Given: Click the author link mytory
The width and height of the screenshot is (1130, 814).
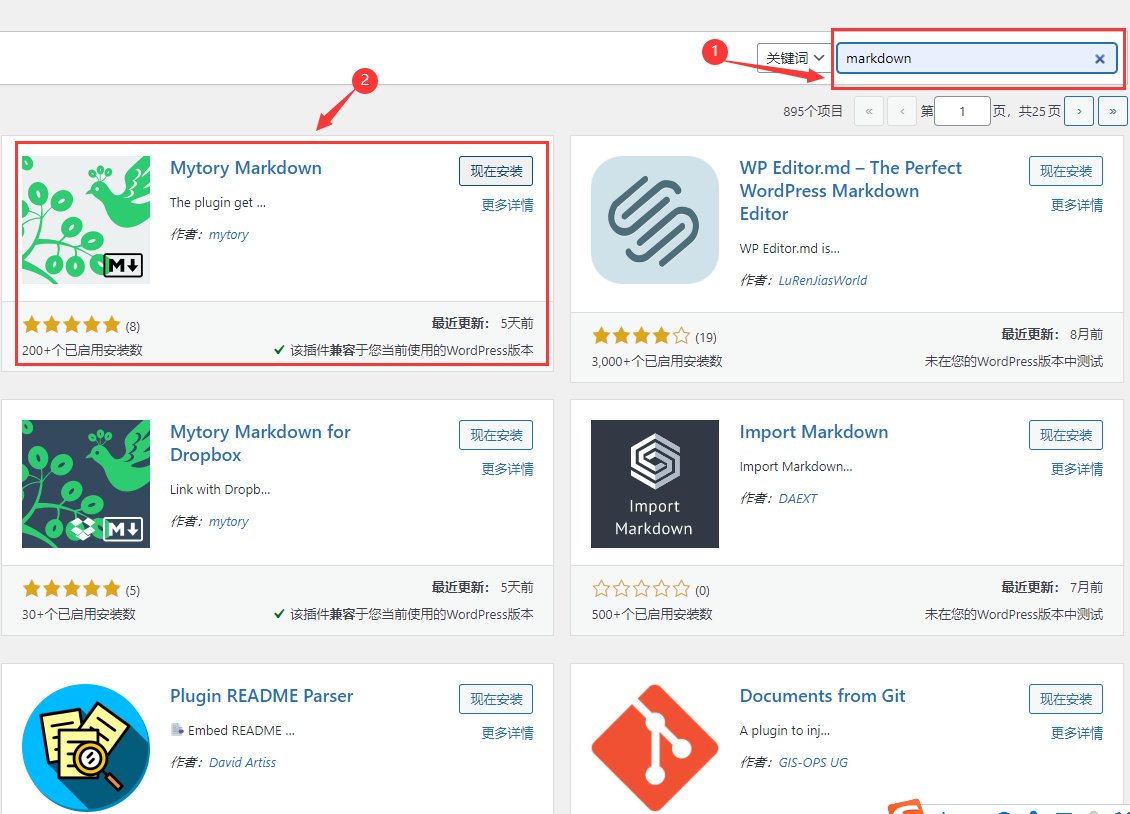Looking at the screenshot, I should (x=228, y=233).
